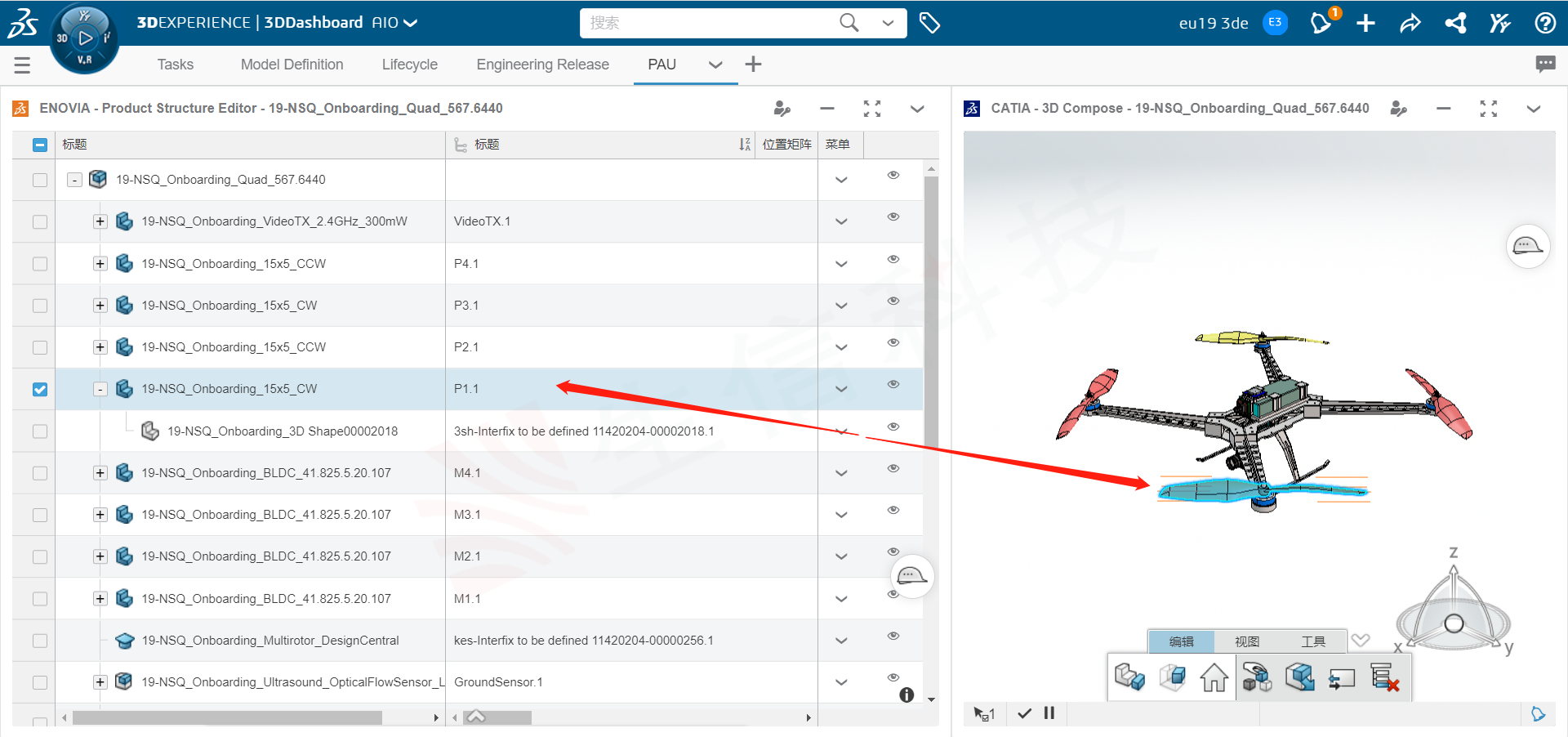Open the PAU tab dropdown chevron
The image size is (1568, 737).
click(x=715, y=65)
